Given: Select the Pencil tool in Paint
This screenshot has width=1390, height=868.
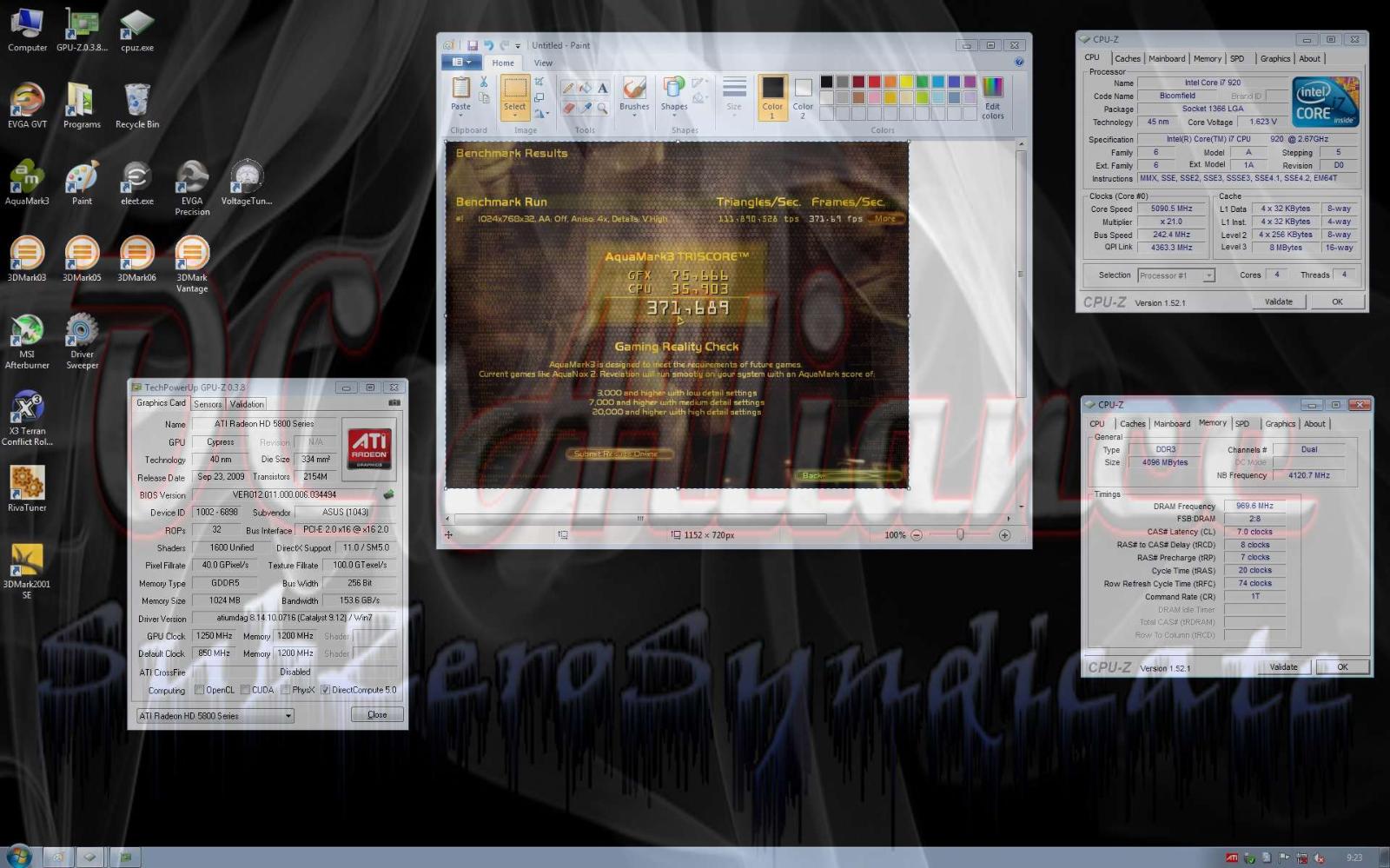Looking at the screenshot, I should point(567,88).
